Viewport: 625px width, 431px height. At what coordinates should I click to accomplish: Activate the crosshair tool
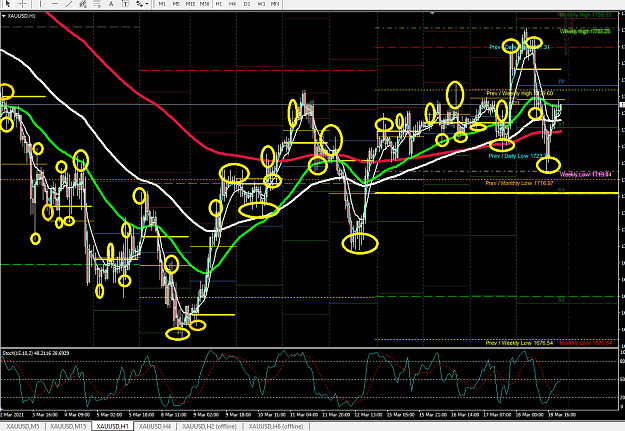pos(22,4)
